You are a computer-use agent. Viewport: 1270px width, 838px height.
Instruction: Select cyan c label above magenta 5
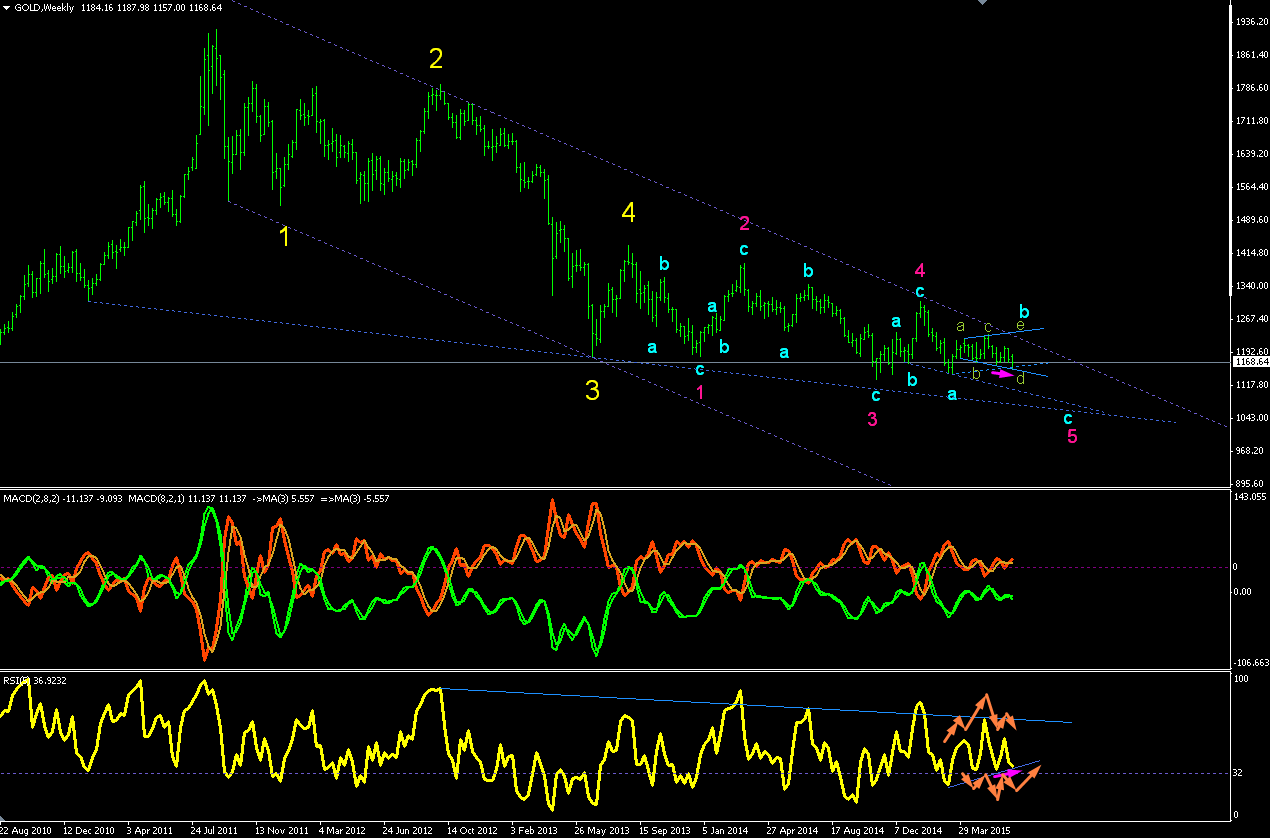[1067, 418]
